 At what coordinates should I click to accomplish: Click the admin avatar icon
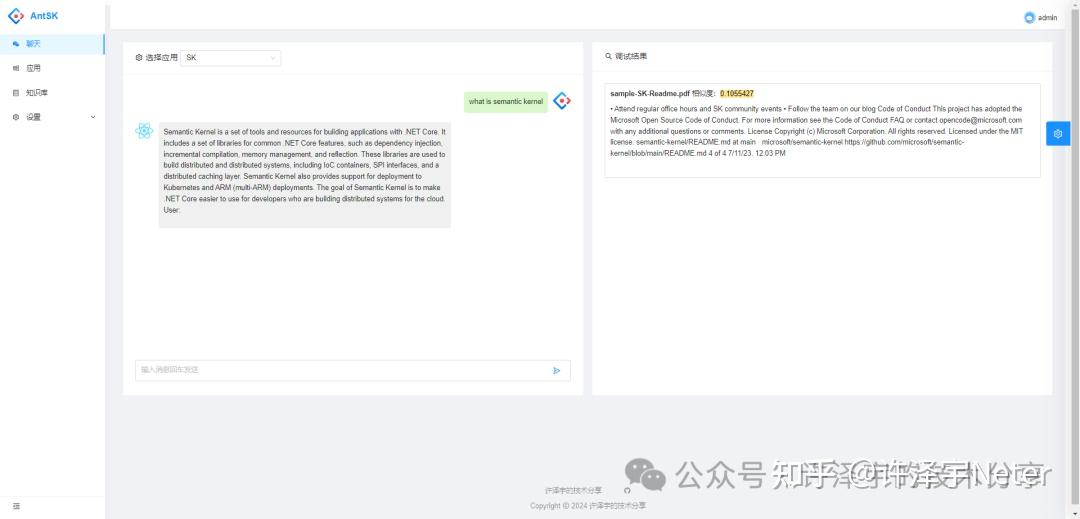point(1029,17)
